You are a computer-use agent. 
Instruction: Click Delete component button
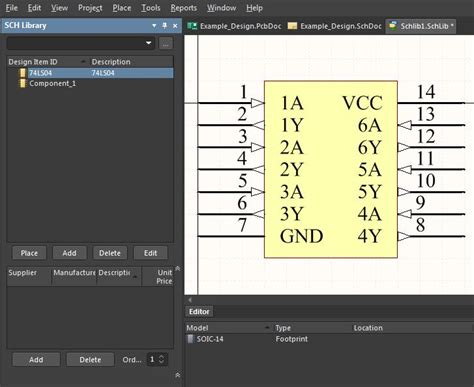pos(110,253)
